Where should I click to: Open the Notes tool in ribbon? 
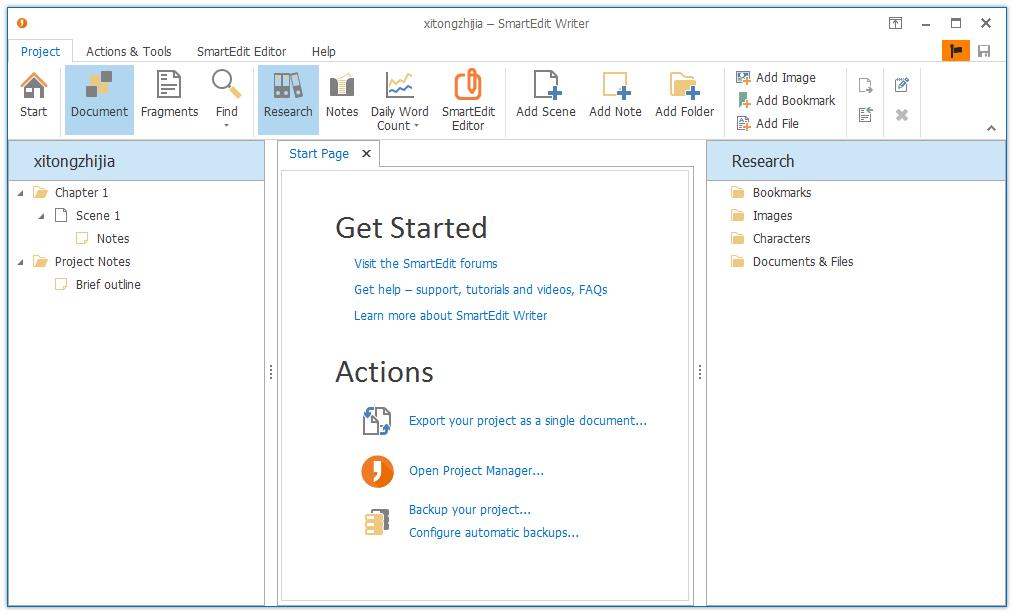point(341,96)
